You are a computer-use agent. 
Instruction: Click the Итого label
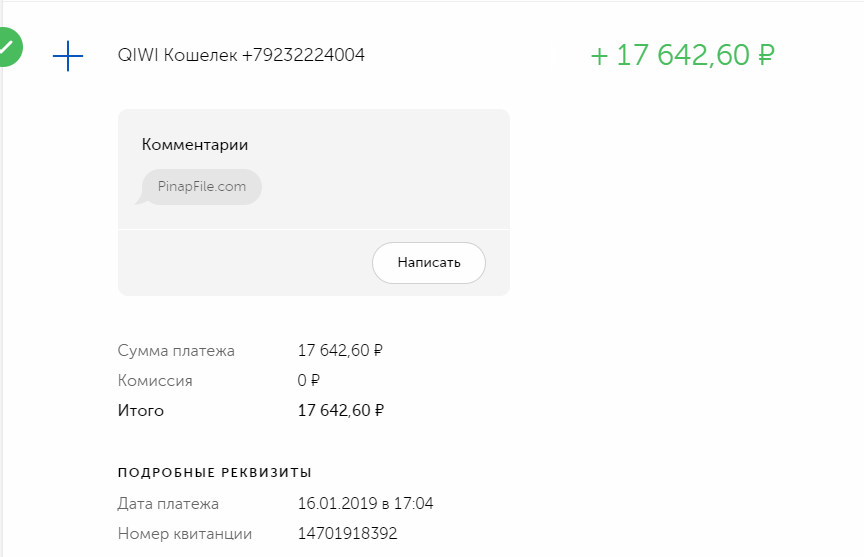pyautogui.click(x=141, y=411)
